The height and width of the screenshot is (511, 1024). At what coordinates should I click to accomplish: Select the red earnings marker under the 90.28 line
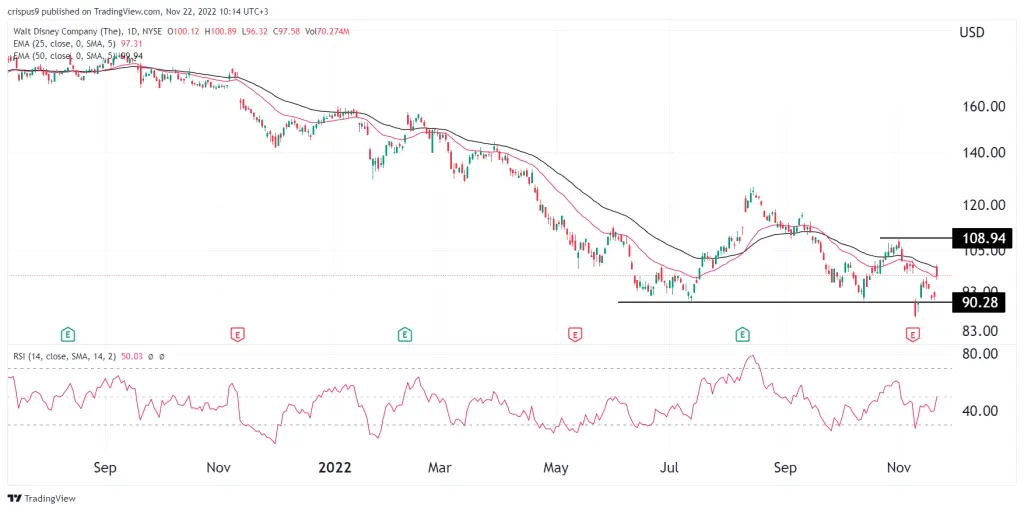912,335
